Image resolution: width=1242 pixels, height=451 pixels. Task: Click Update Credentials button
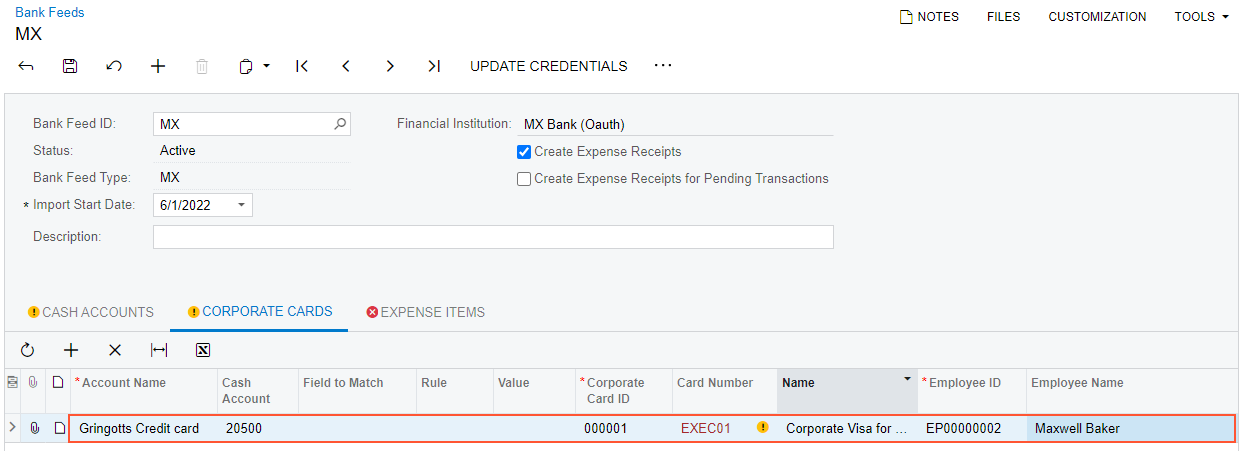pos(549,66)
